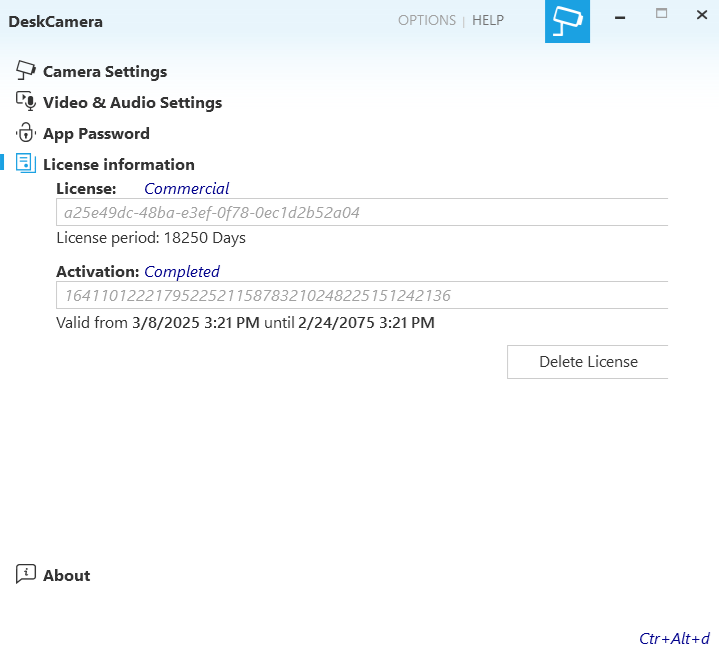Click the License information document icon
This screenshot has width=719, height=658.
coord(26,164)
